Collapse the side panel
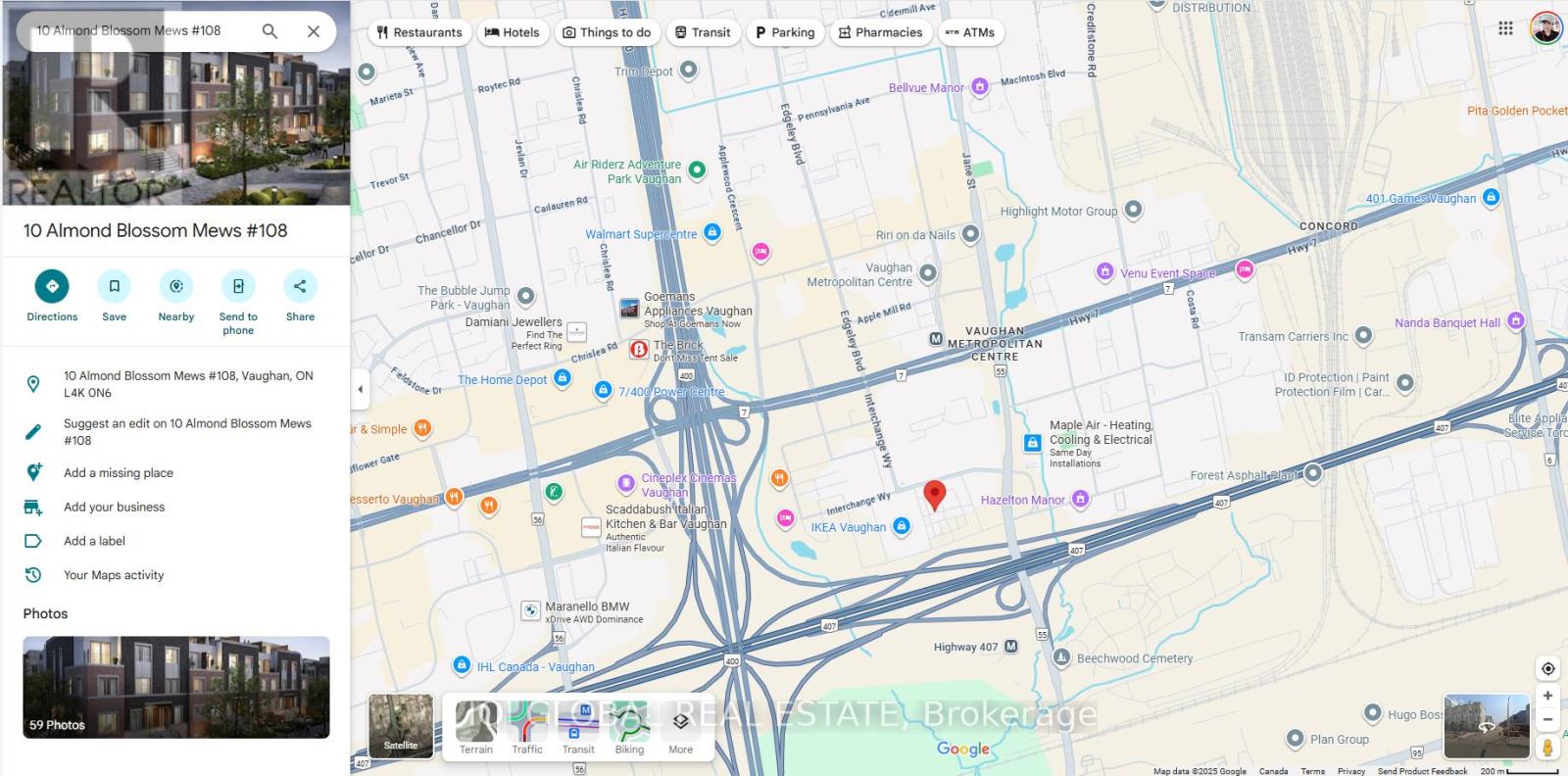The width and height of the screenshot is (1568, 776). [360, 389]
